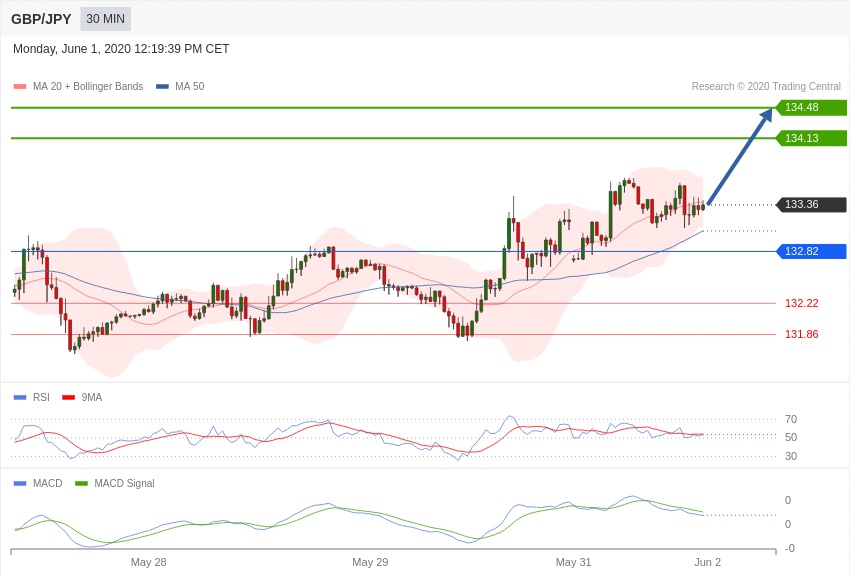The width and height of the screenshot is (850, 576).
Task: Click the green MACD Signal legend swatch
Action: [x=81, y=483]
